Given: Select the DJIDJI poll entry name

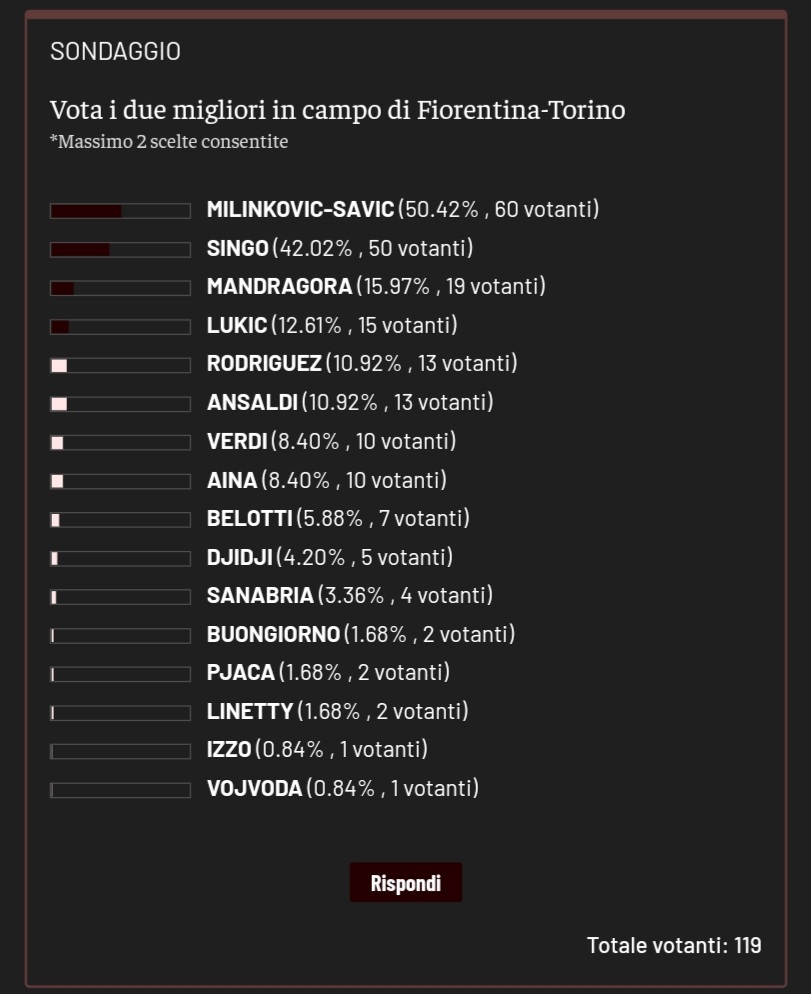Looking at the screenshot, I should [239, 557].
